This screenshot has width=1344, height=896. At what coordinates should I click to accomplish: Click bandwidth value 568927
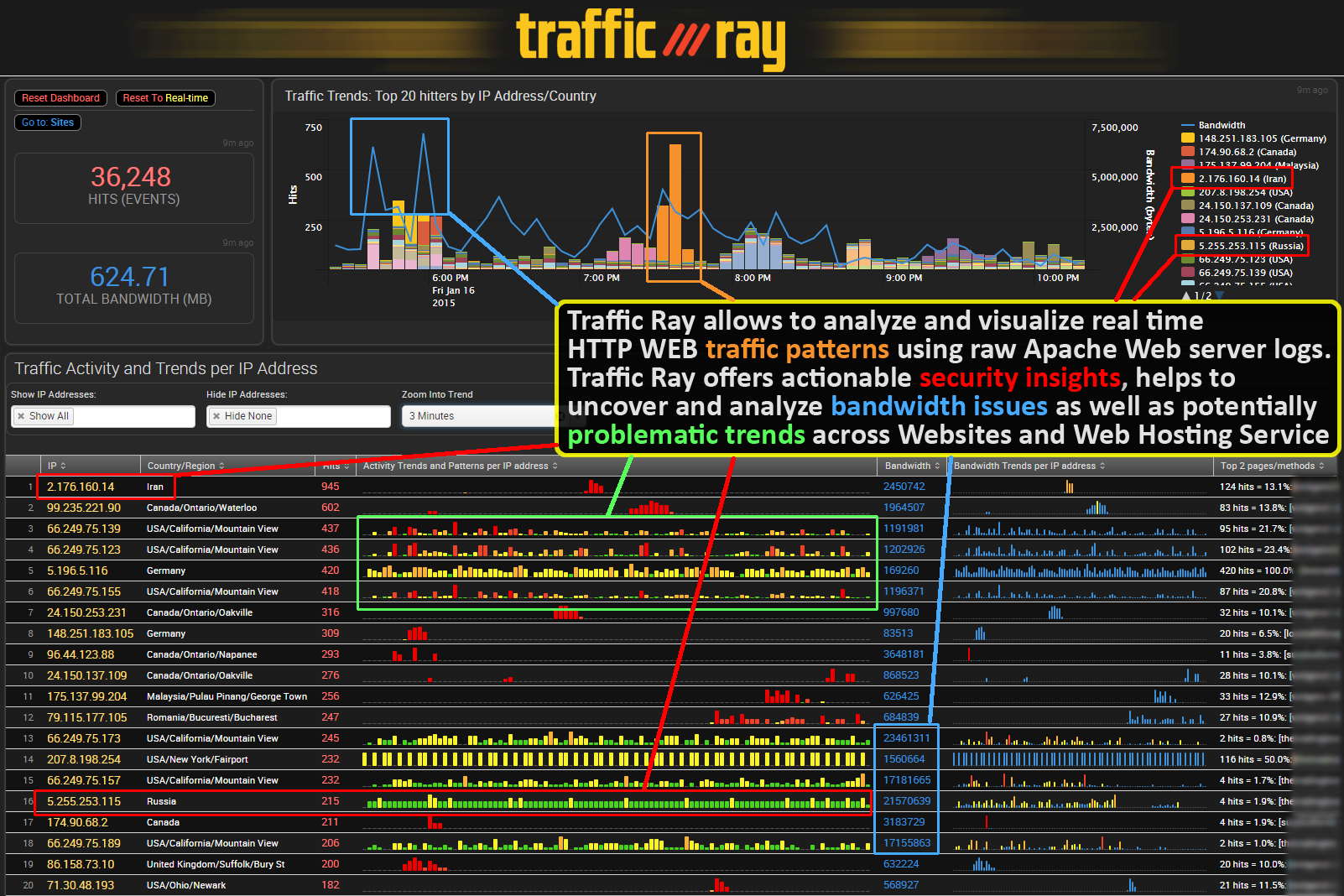tap(901, 885)
